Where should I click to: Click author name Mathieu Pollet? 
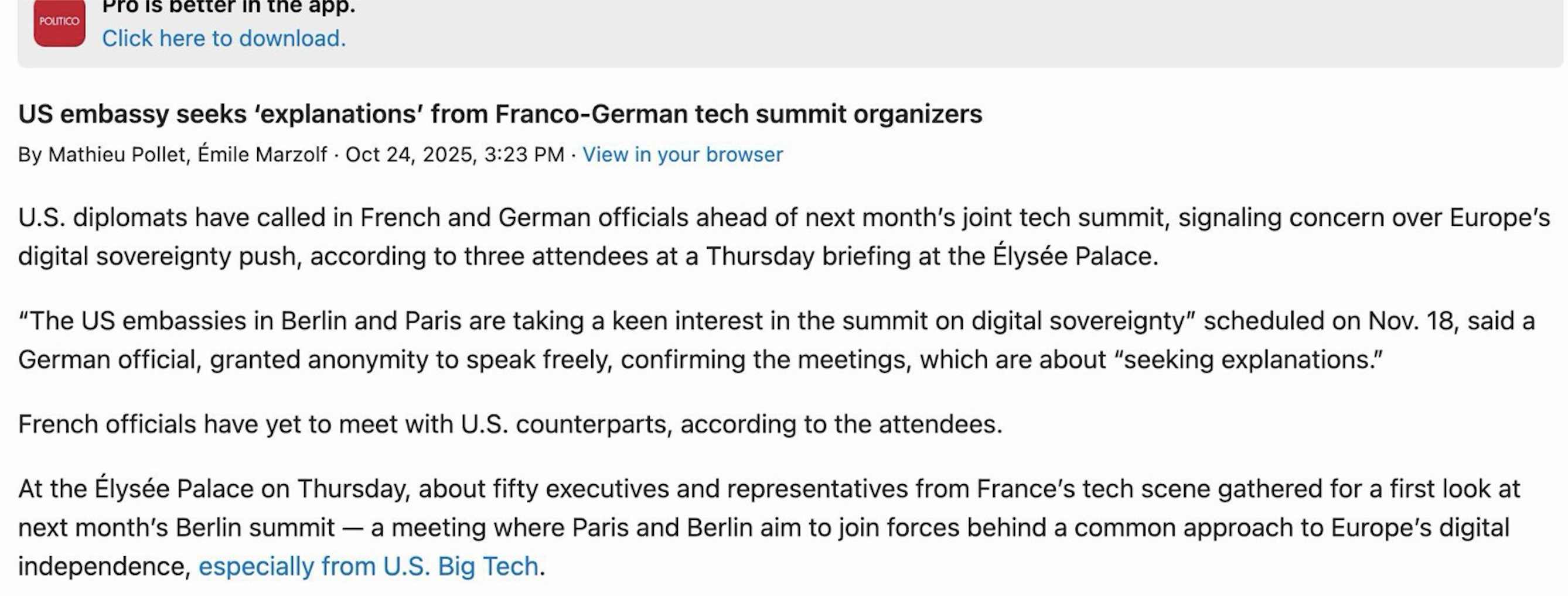tap(116, 155)
